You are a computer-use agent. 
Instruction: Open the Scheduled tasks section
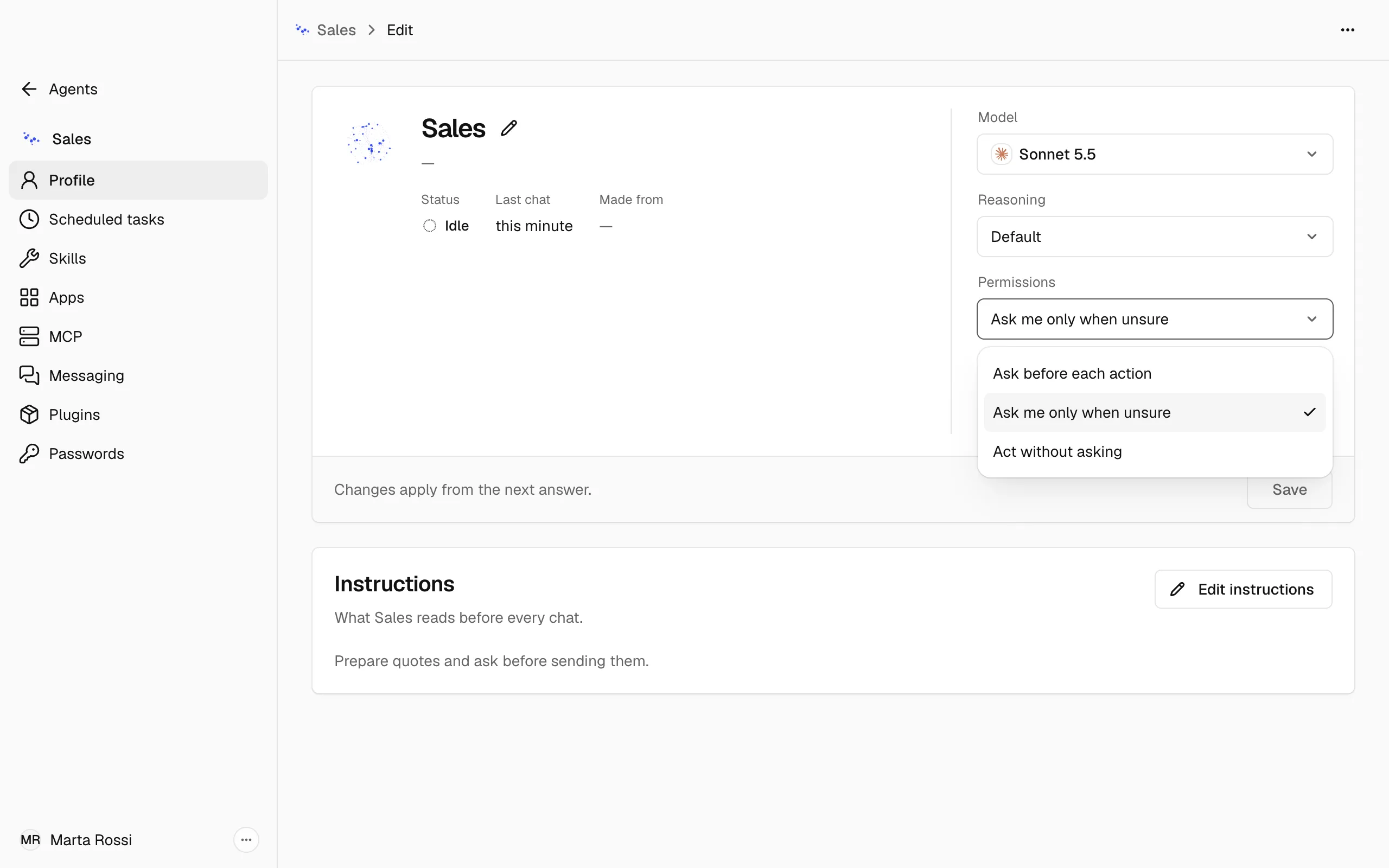[x=138, y=219]
